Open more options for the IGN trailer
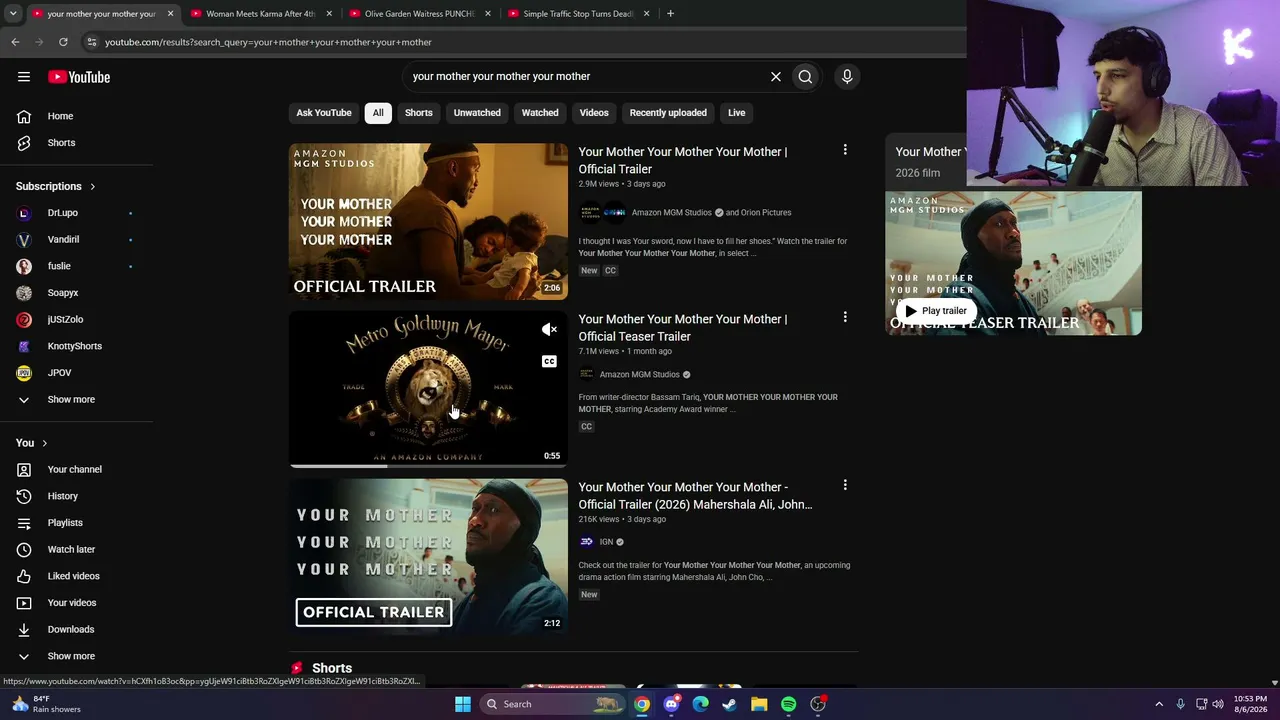Image resolution: width=1280 pixels, height=720 pixels. pyautogui.click(x=845, y=485)
